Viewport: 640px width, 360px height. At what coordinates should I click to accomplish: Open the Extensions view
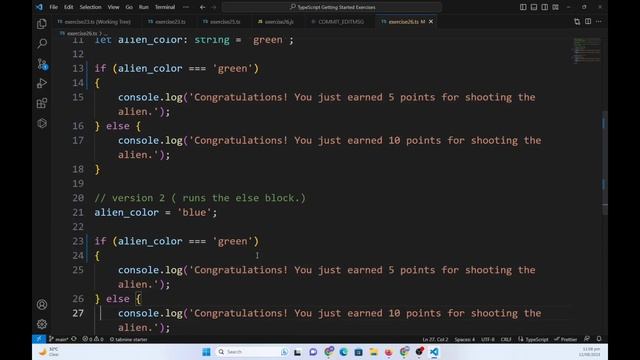click(x=42, y=103)
